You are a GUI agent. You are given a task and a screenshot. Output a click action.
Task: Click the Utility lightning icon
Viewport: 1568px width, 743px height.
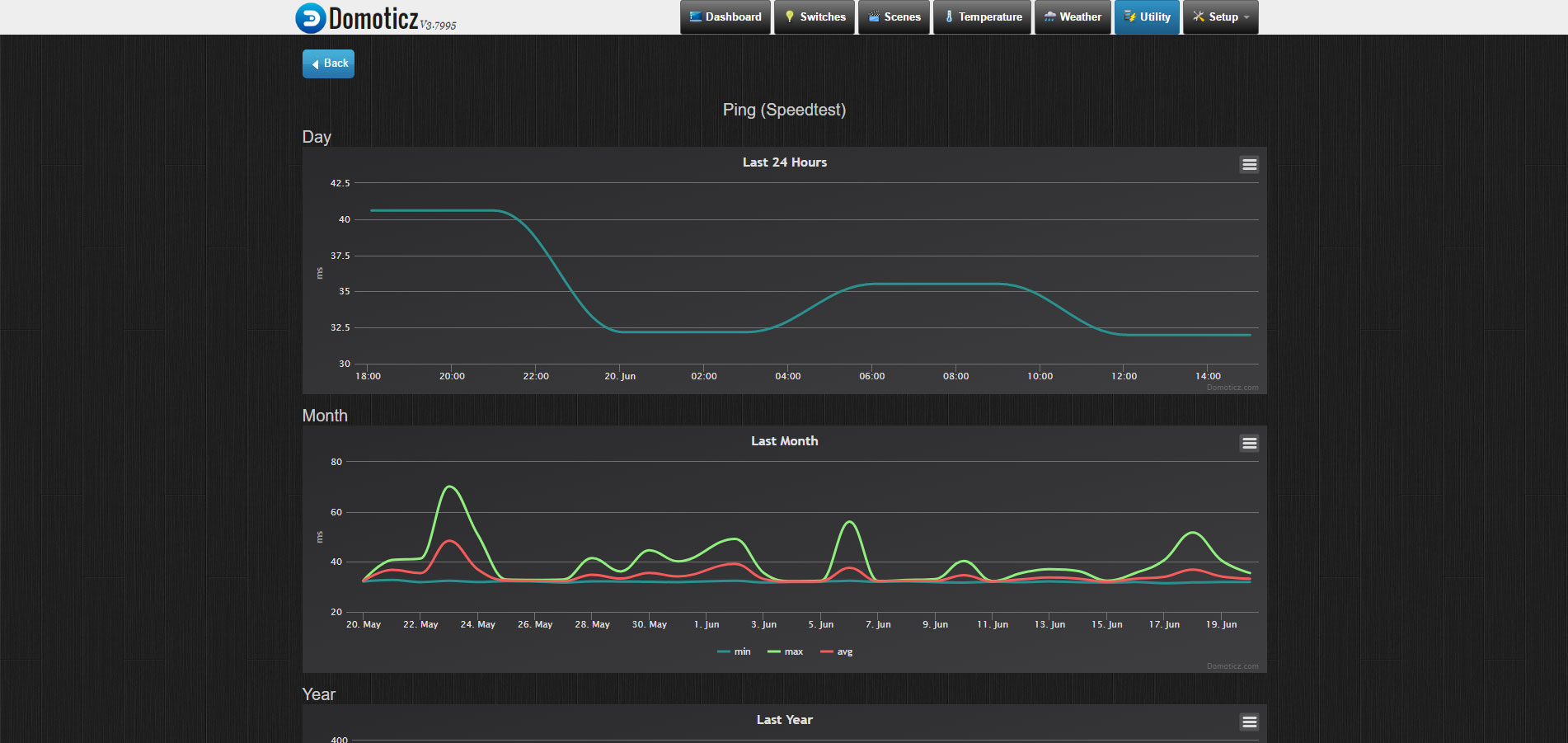click(1129, 16)
